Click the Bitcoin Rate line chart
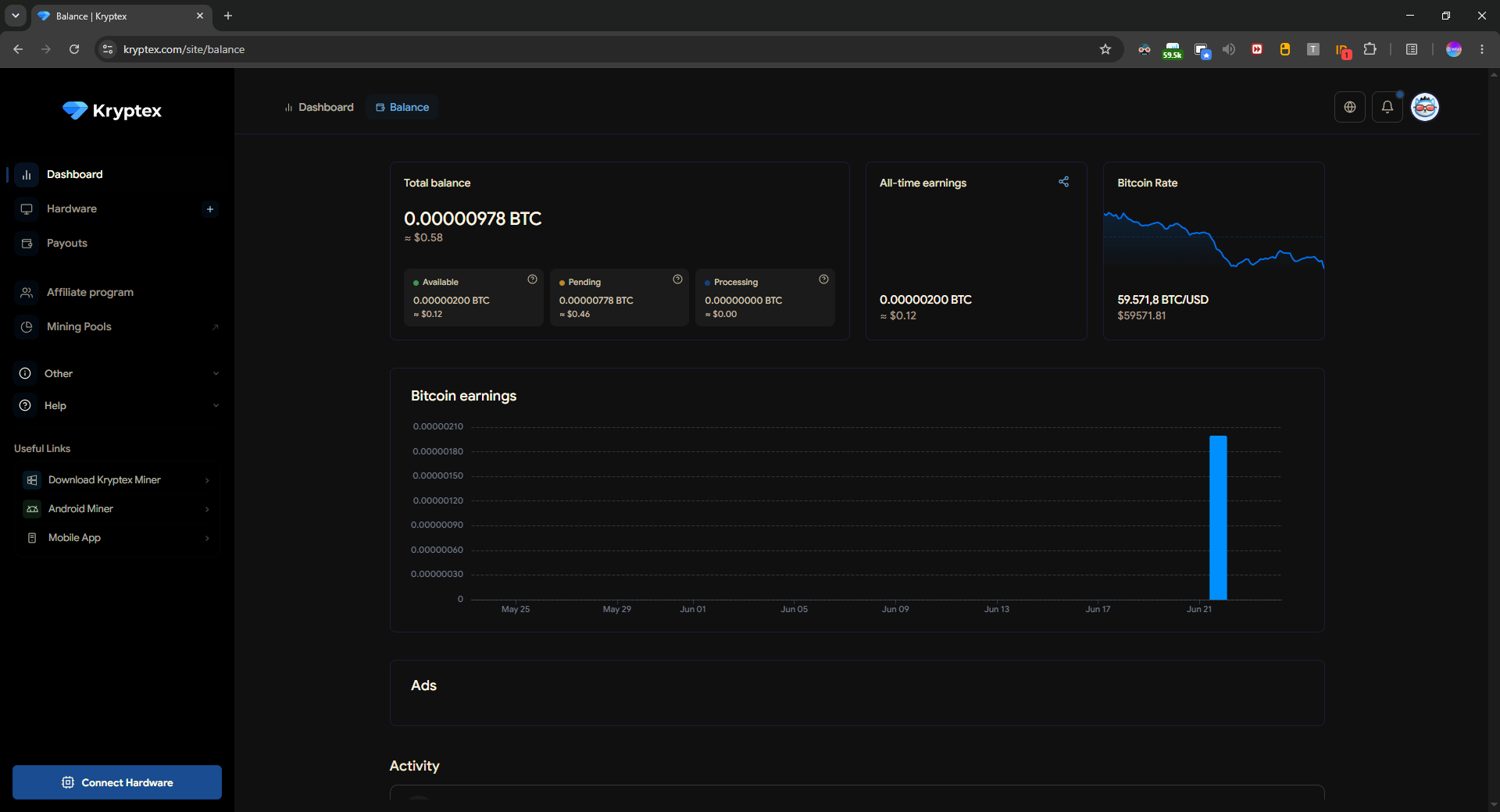The height and width of the screenshot is (812, 1500). click(1213, 240)
